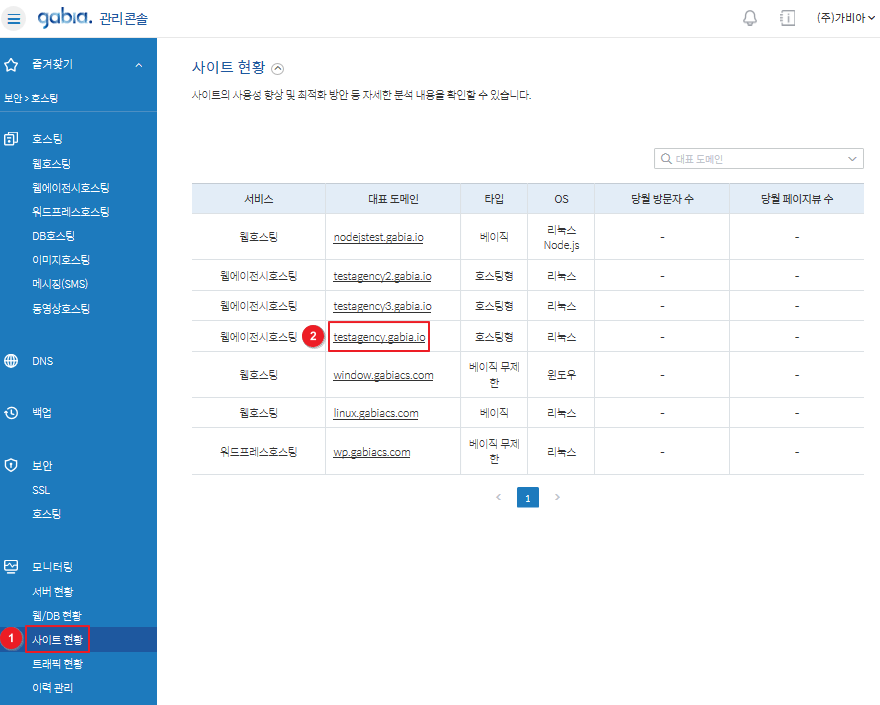880x705 pixels.
Task: Click the 즐겨찾기 heading label
Action: click(x=52, y=64)
